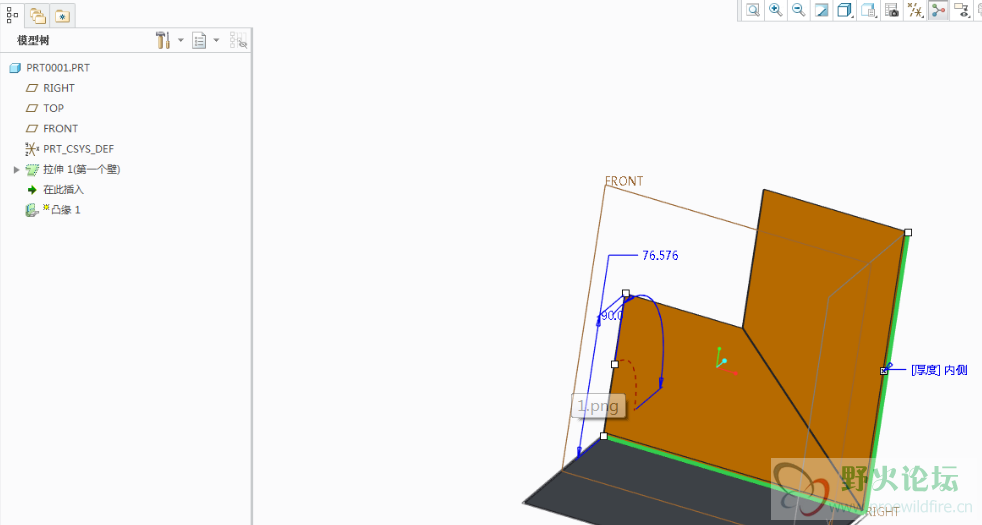Click the Zoom In magnifier icon

pos(775,10)
